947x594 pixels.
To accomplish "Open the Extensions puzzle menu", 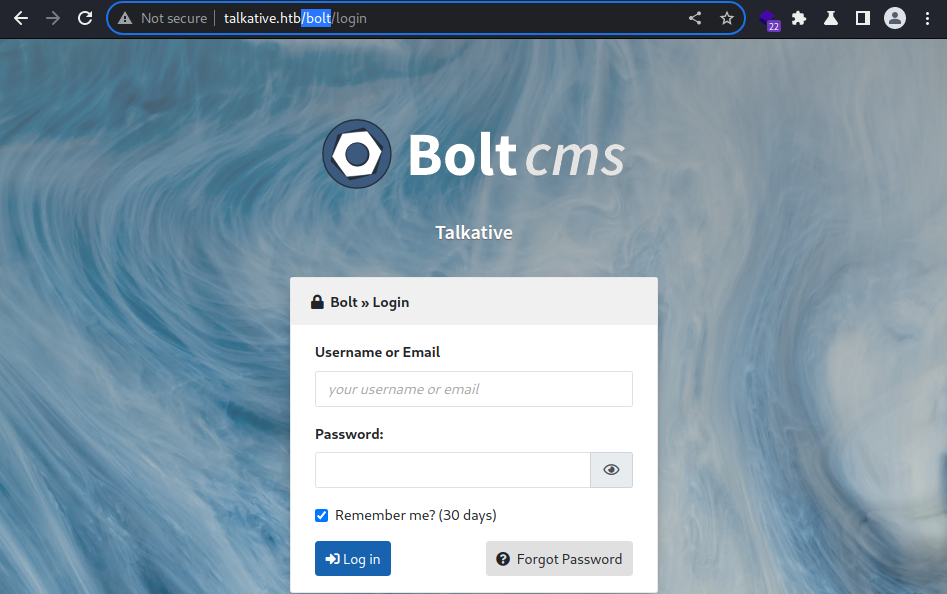I will pos(799,18).
